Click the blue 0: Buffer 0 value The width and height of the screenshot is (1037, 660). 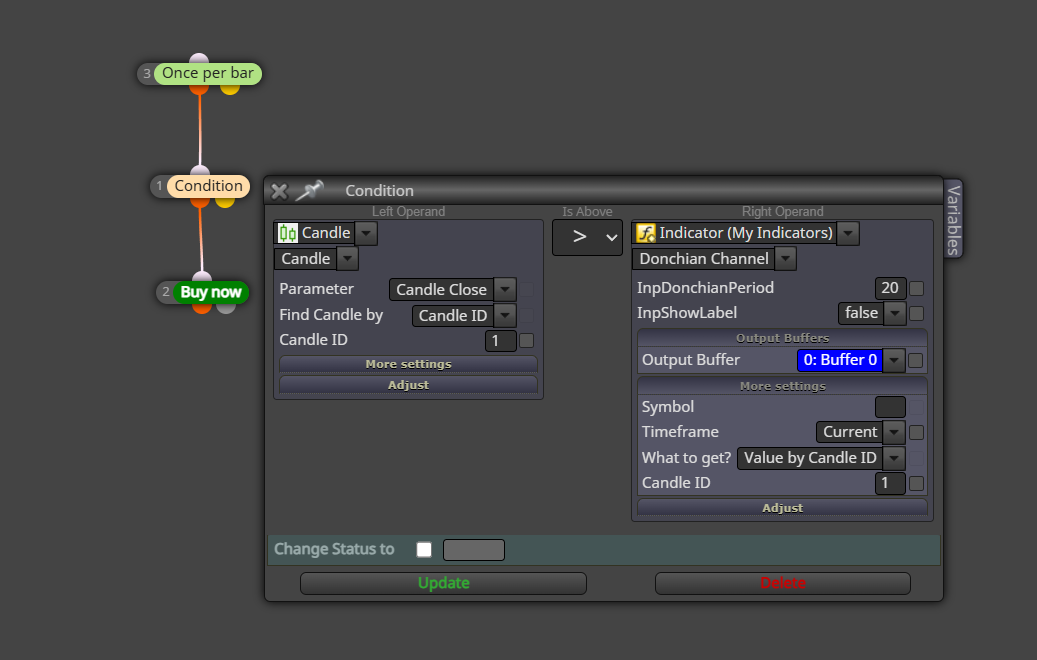[840, 360]
